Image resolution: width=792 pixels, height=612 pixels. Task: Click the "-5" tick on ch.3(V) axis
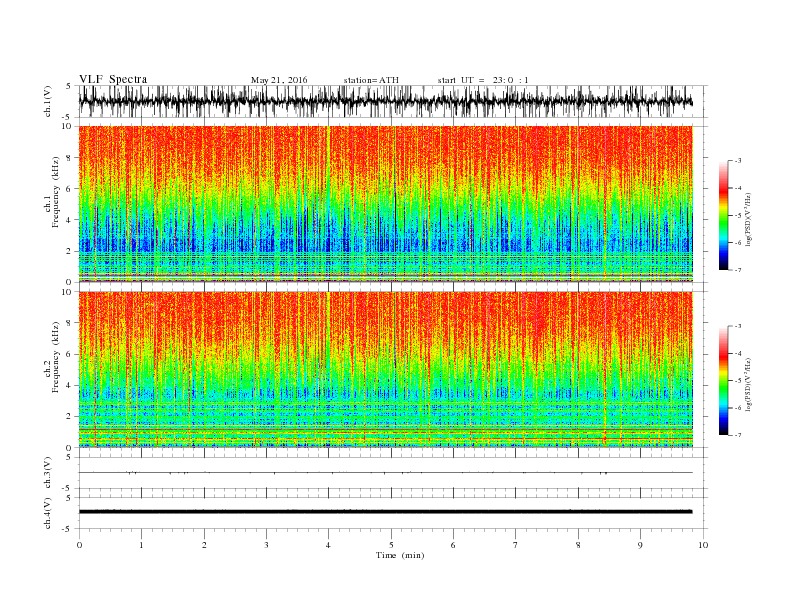tap(68, 489)
